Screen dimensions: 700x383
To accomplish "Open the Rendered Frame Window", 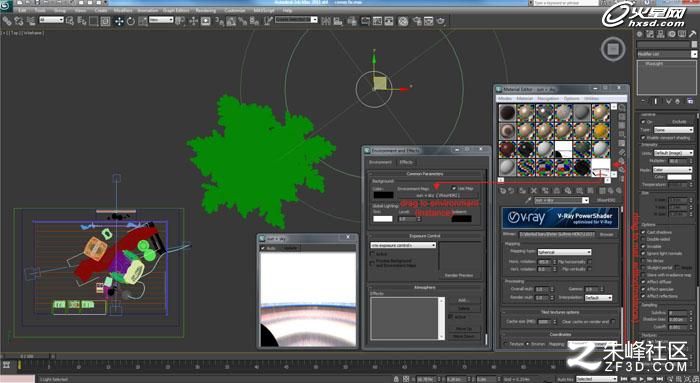I will click(429, 21).
